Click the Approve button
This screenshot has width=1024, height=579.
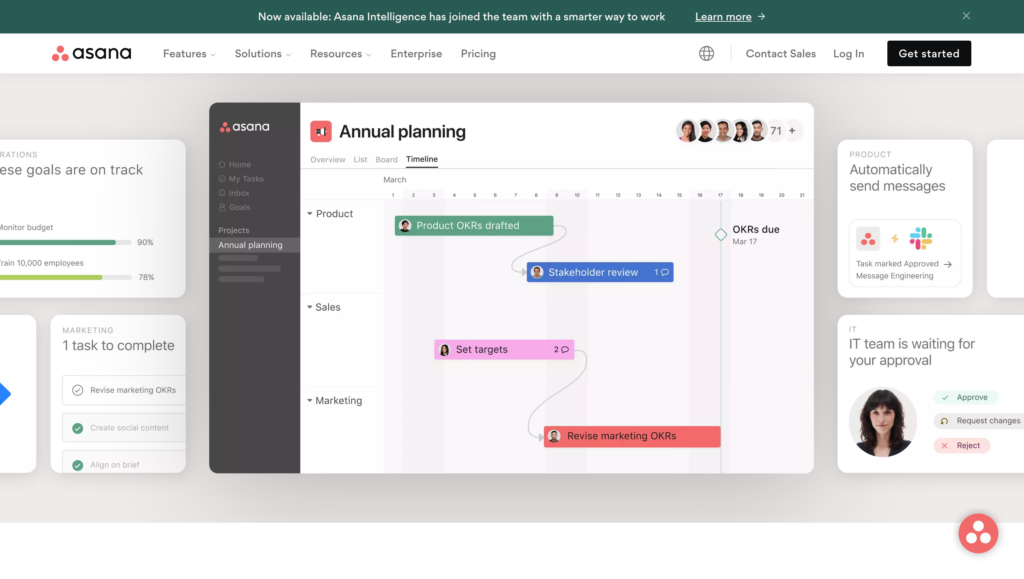(965, 397)
